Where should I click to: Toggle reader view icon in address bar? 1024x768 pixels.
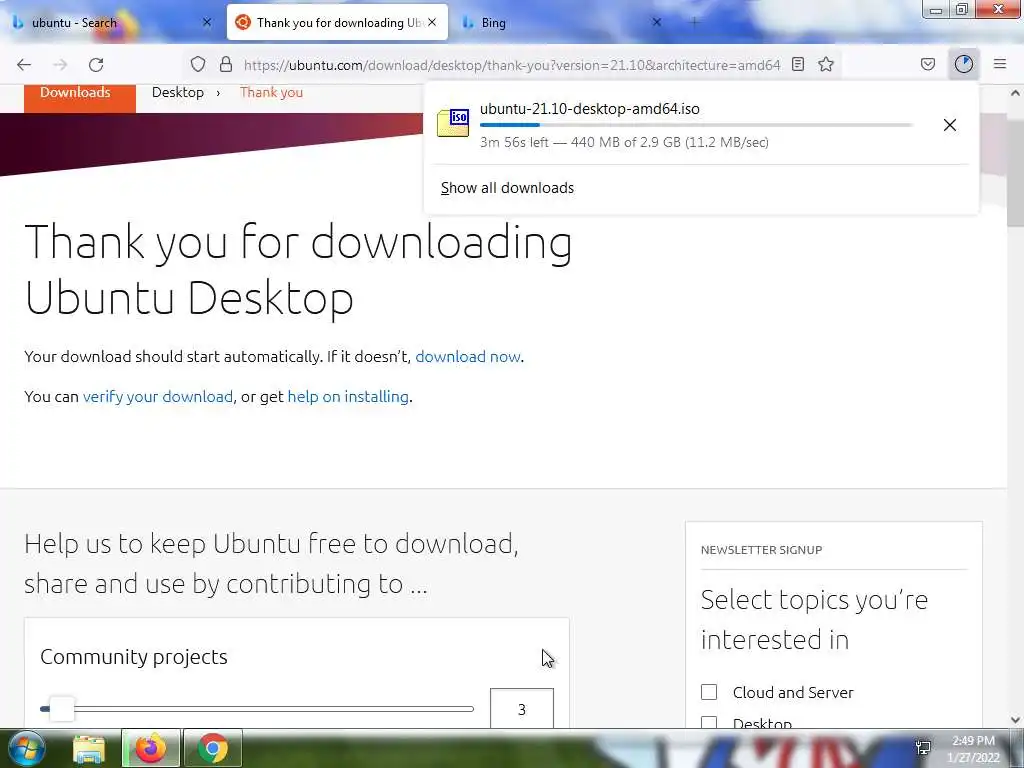tap(797, 64)
